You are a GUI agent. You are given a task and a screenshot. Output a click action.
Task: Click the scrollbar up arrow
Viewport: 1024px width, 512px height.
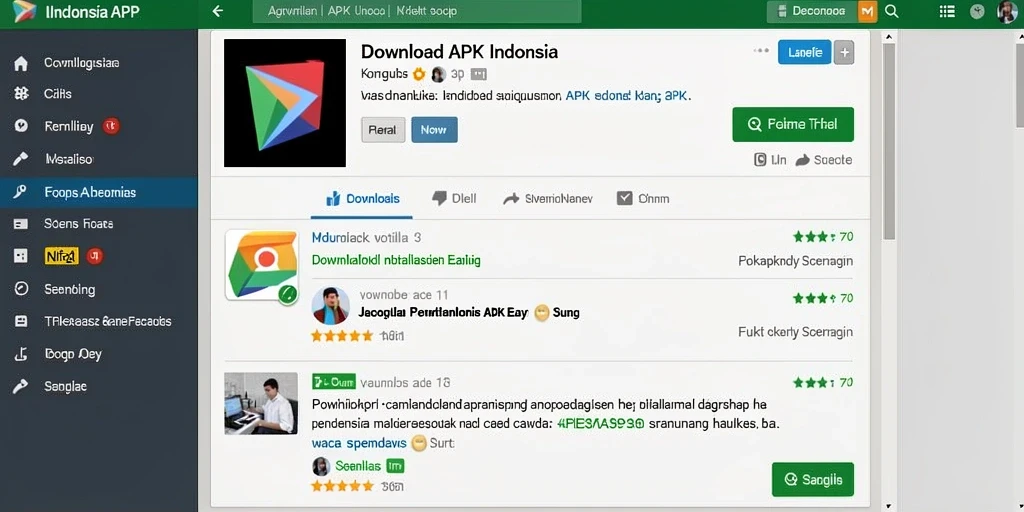coord(889,37)
